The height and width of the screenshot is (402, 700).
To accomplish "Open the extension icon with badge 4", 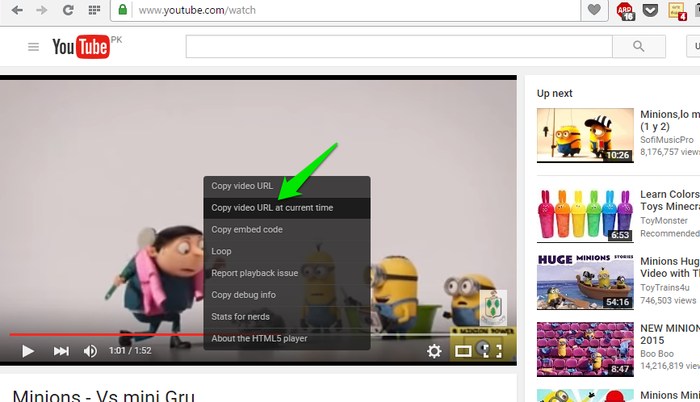I will pos(677,11).
